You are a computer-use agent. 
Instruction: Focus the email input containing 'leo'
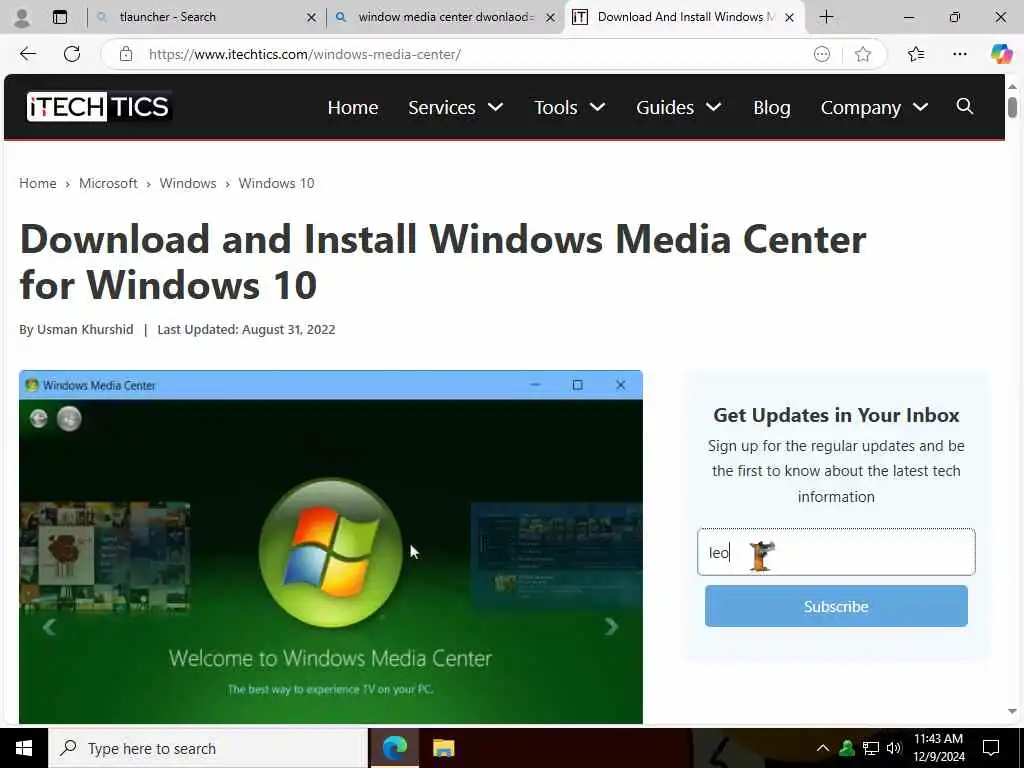(836, 552)
